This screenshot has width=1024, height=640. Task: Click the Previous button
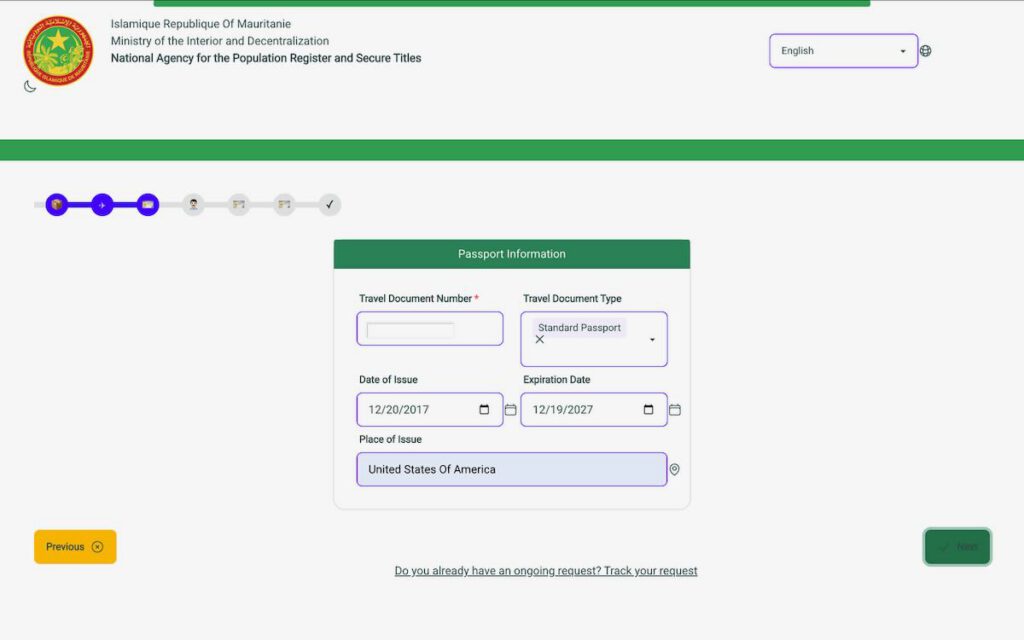click(75, 547)
